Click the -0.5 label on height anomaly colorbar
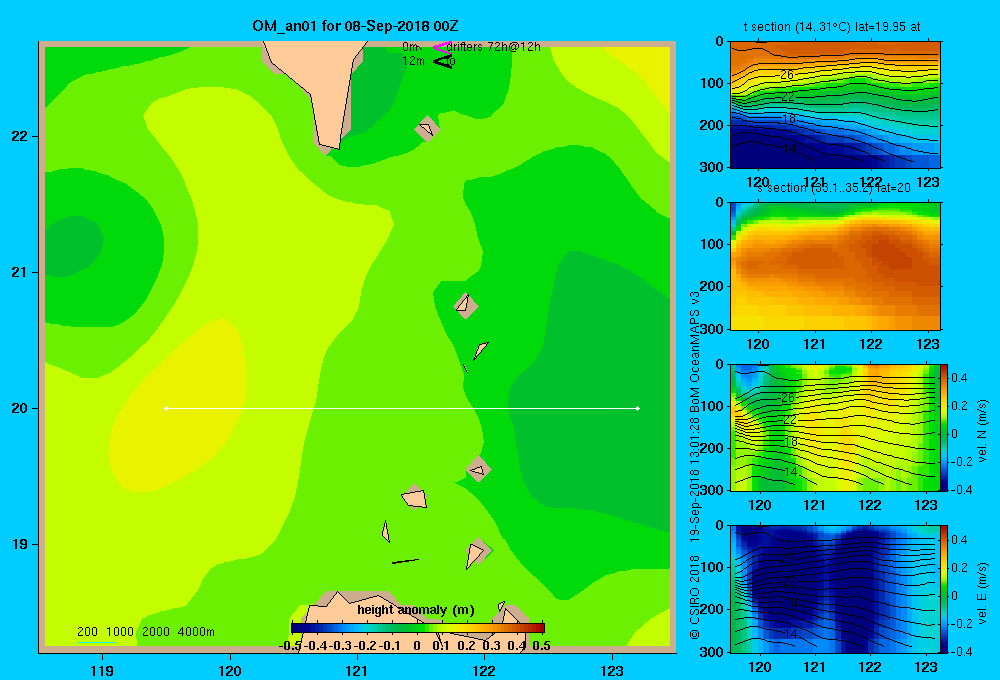Image resolution: width=1000 pixels, height=680 pixels. point(290,646)
